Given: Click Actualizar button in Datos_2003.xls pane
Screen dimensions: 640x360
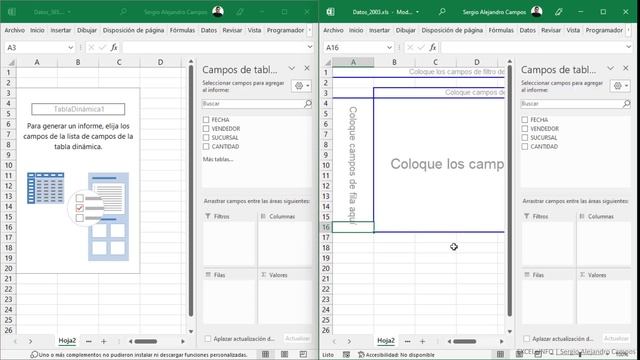Looking at the screenshot, I should 616,338.
